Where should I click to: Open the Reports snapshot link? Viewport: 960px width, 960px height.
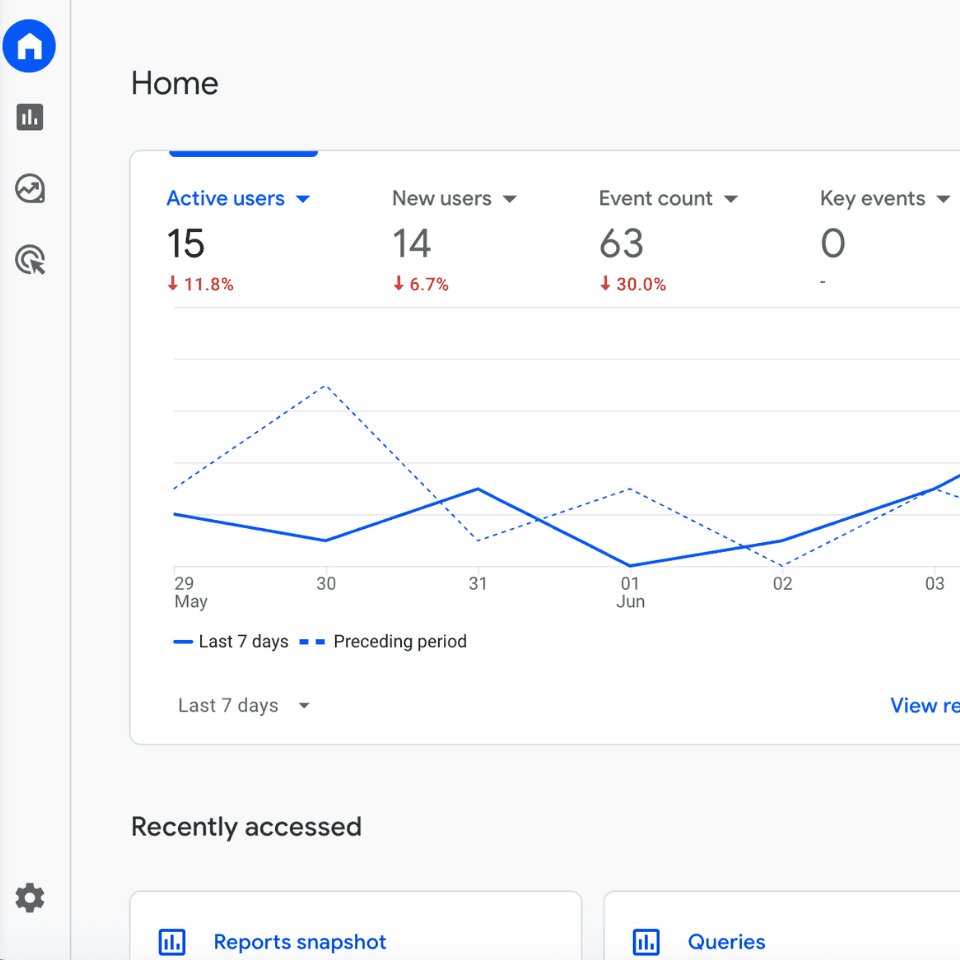click(300, 941)
